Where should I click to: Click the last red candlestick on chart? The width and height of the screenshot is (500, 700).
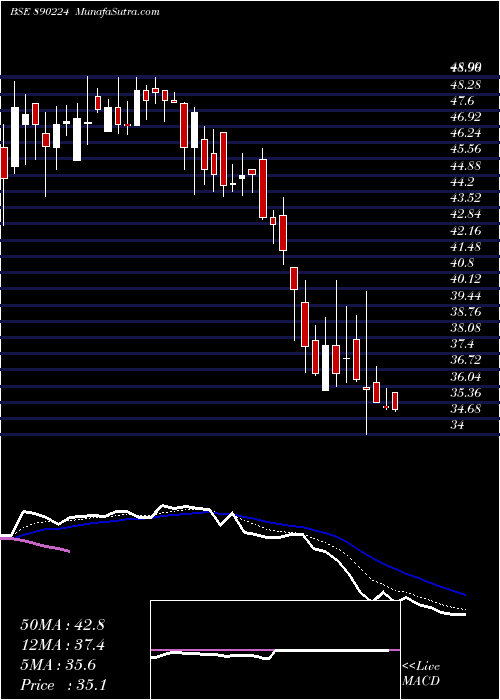[x=395, y=401]
